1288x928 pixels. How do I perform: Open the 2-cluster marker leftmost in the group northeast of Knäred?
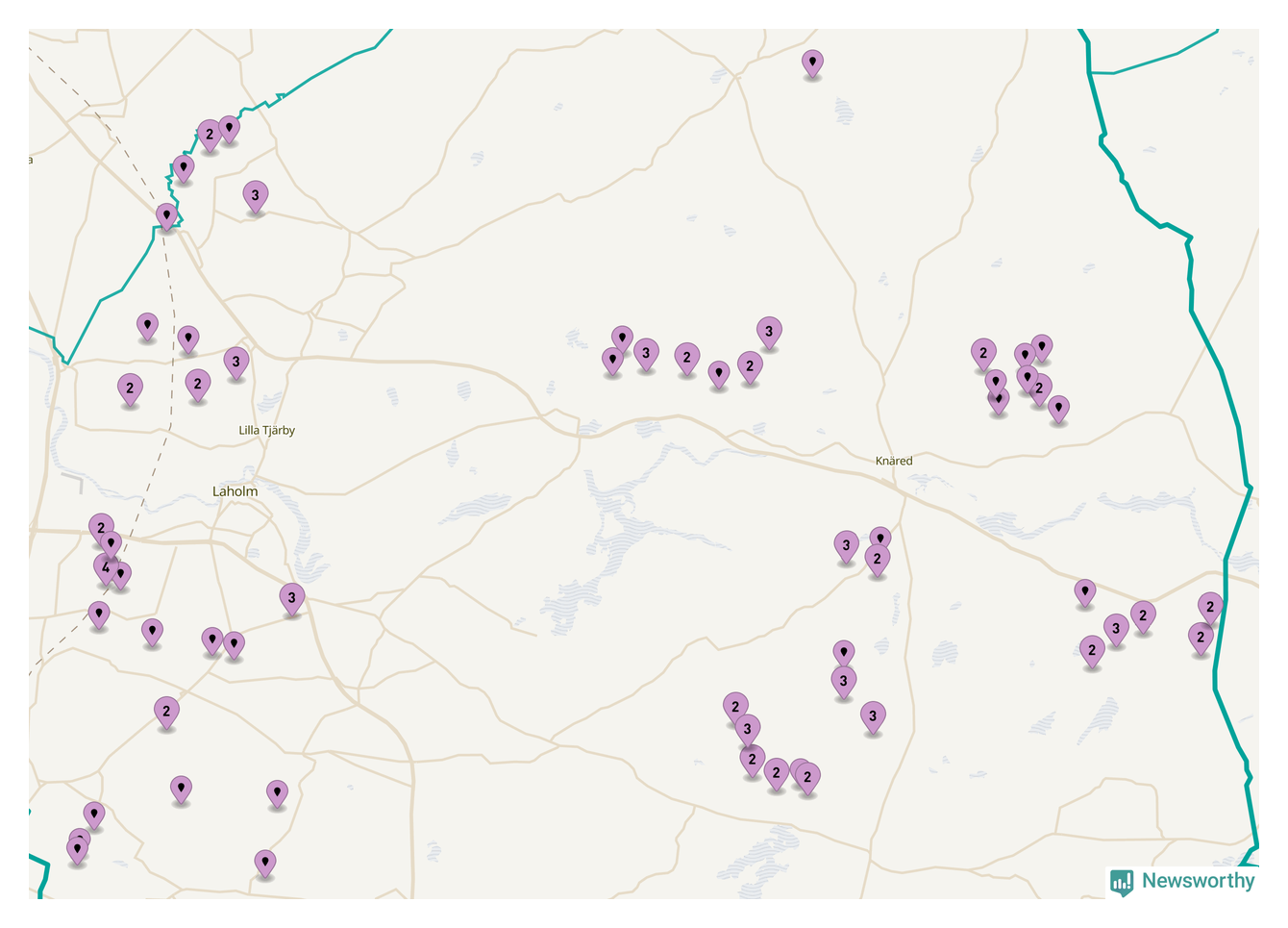982,354
